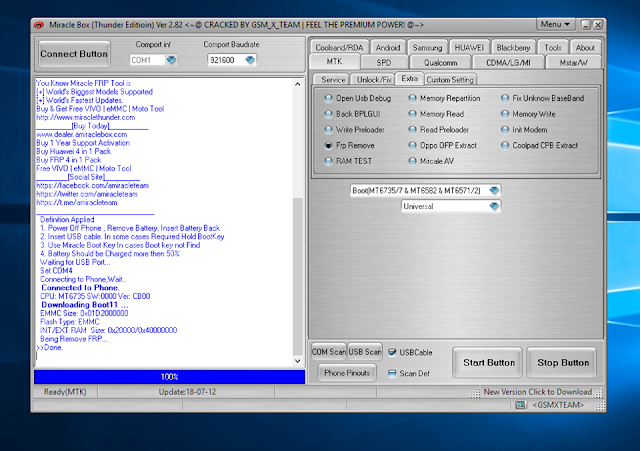Switch to the Mstar/W tab
The height and width of the screenshot is (451, 640).
pyautogui.click(x=573, y=62)
